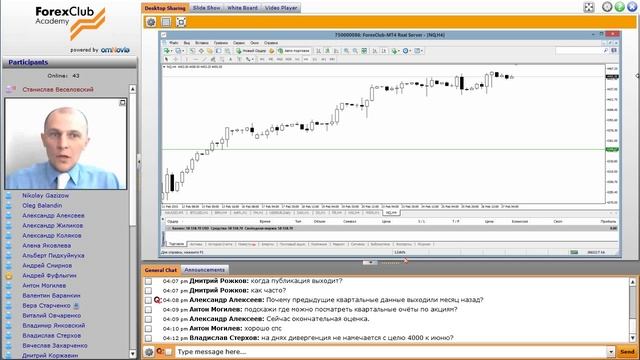Click MT4 Новый ордер button
The width and height of the screenshot is (640, 360).
[250, 51]
